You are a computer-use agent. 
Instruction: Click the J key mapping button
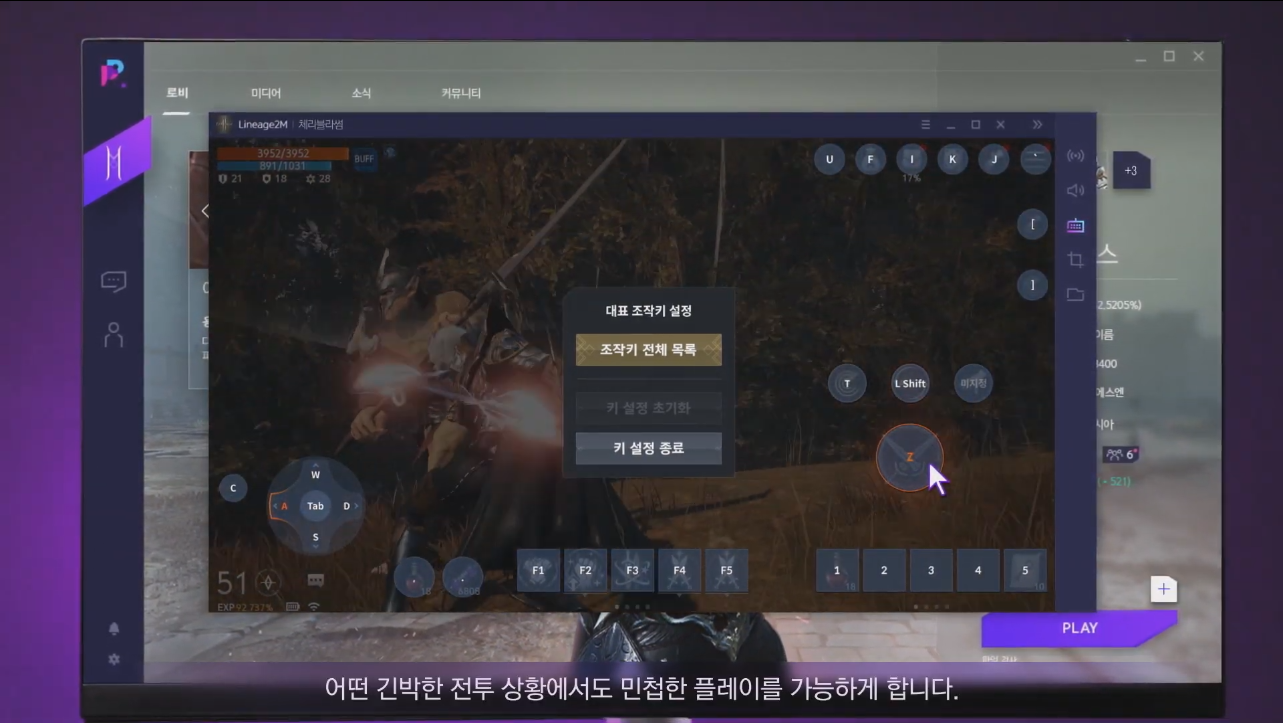click(993, 159)
